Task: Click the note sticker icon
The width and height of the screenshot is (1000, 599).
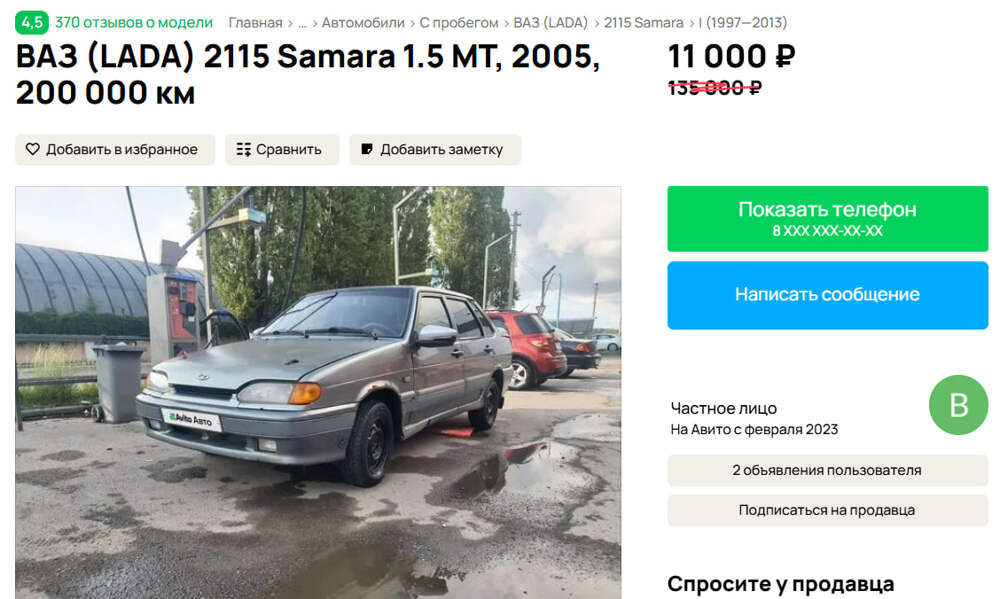Action: pyautogui.click(x=367, y=149)
